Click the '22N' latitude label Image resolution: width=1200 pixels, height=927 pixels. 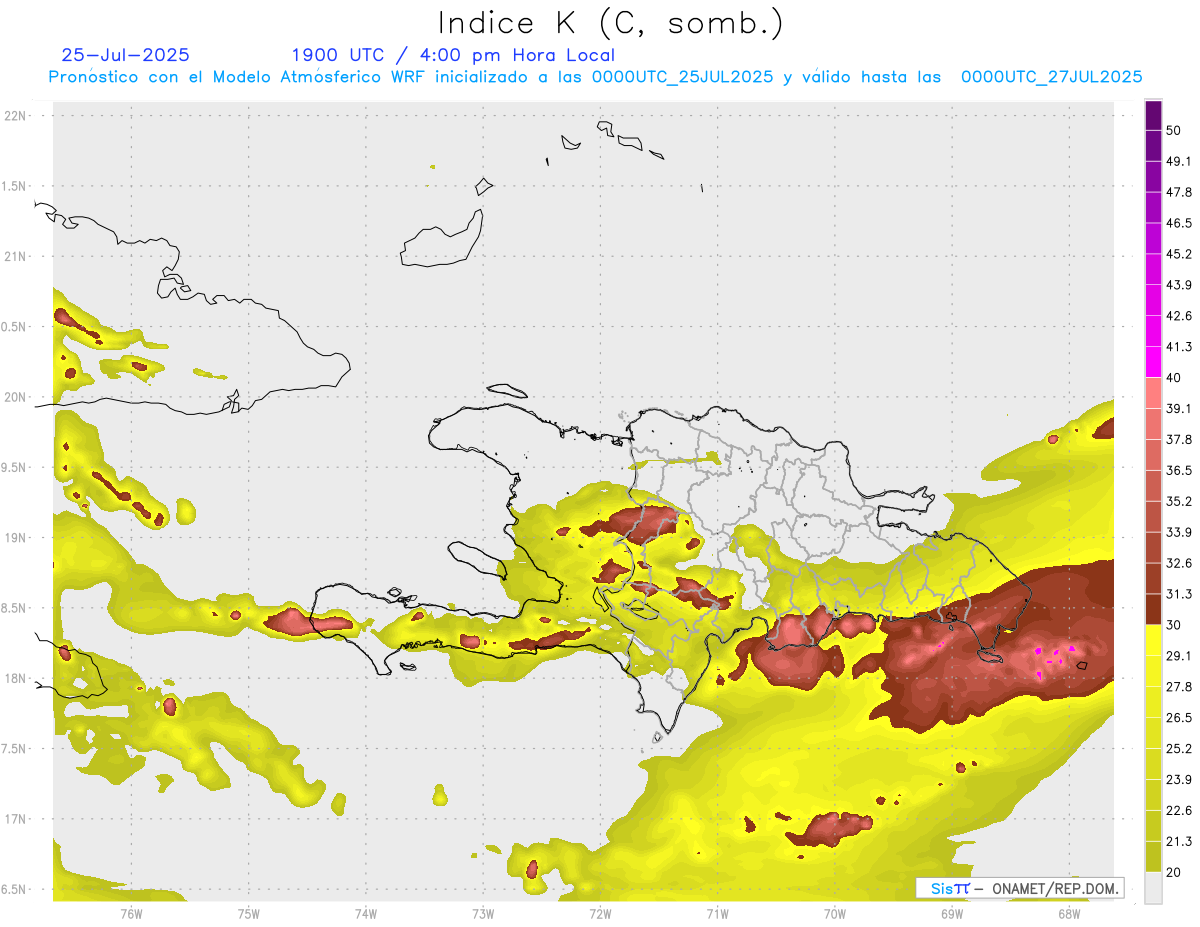tap(15, 116)
